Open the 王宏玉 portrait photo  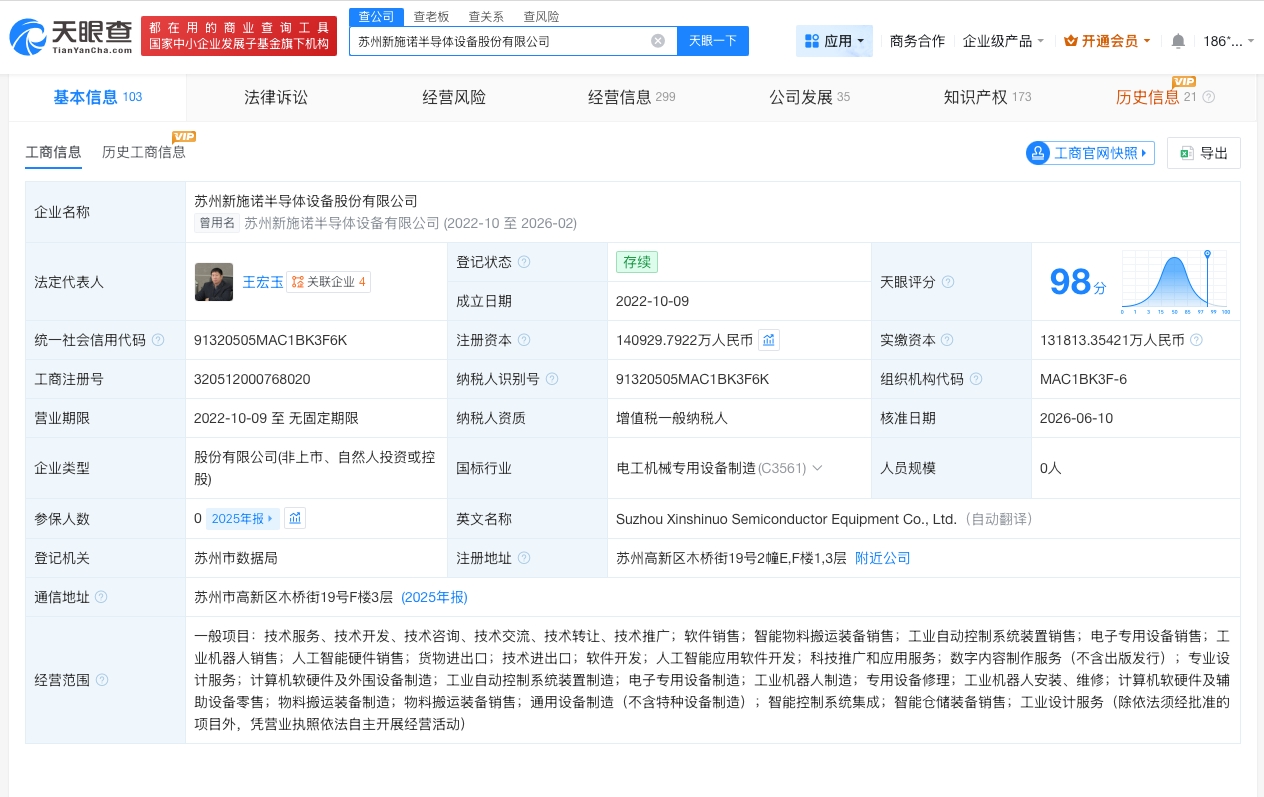(x=213, y=282)
